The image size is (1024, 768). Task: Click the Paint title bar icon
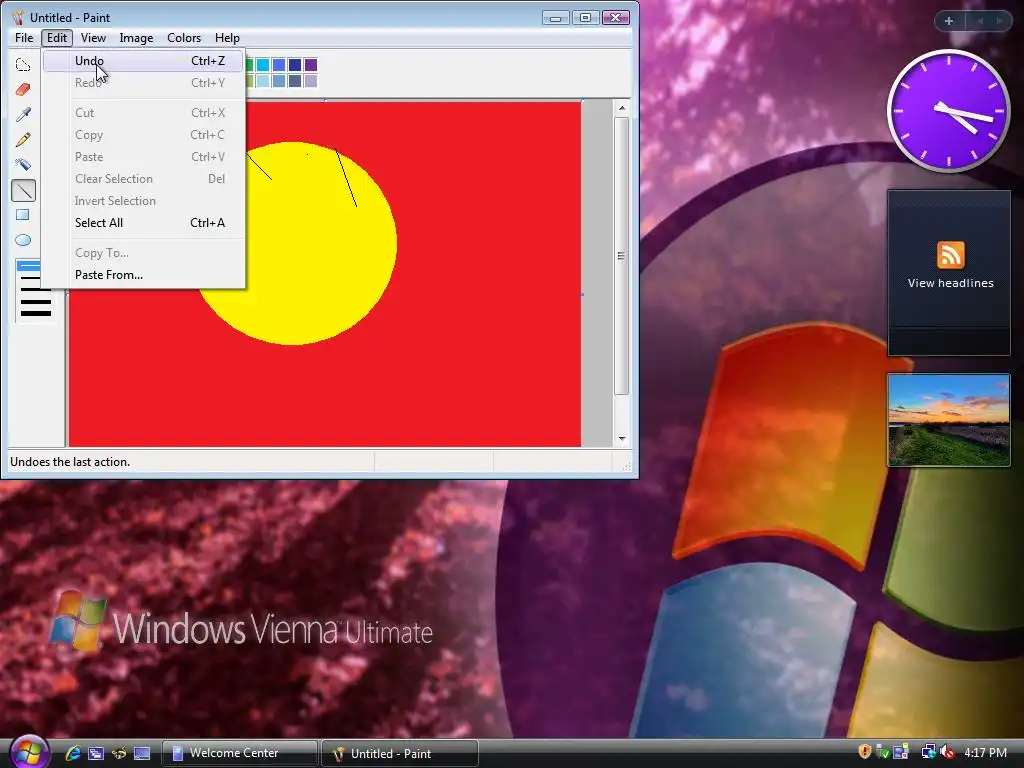pyautogui.click(x=18, y=18)
